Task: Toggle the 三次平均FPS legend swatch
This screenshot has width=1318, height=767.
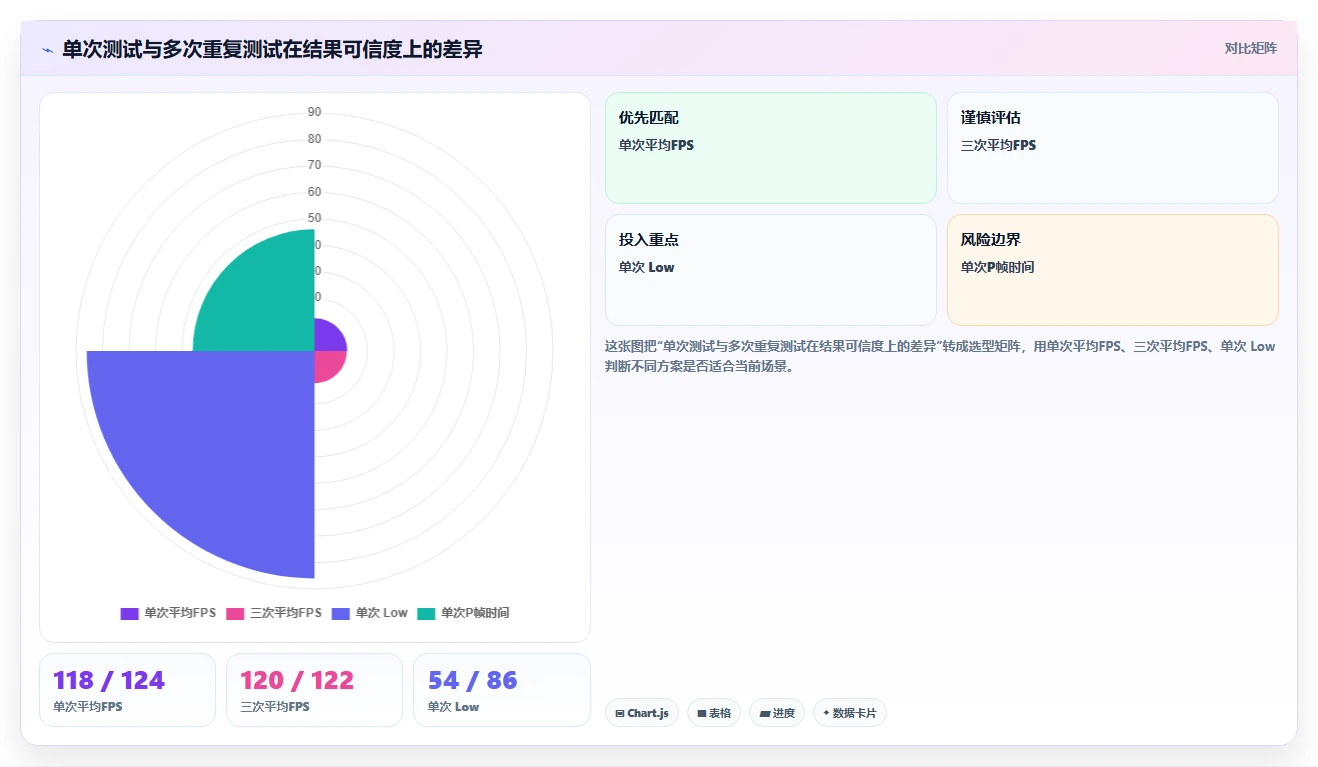Action: click(x=236, y=613)
